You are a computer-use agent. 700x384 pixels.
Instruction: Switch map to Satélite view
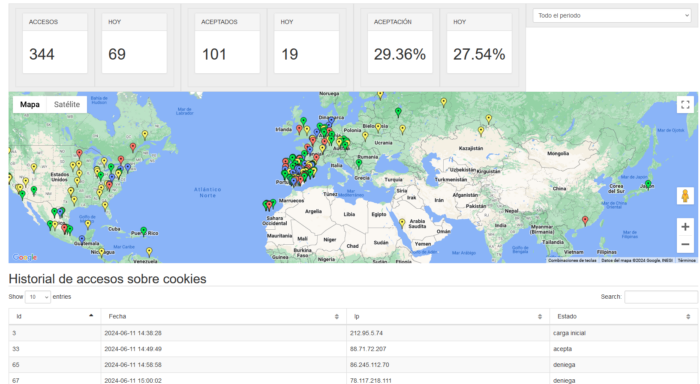(67, 104)
